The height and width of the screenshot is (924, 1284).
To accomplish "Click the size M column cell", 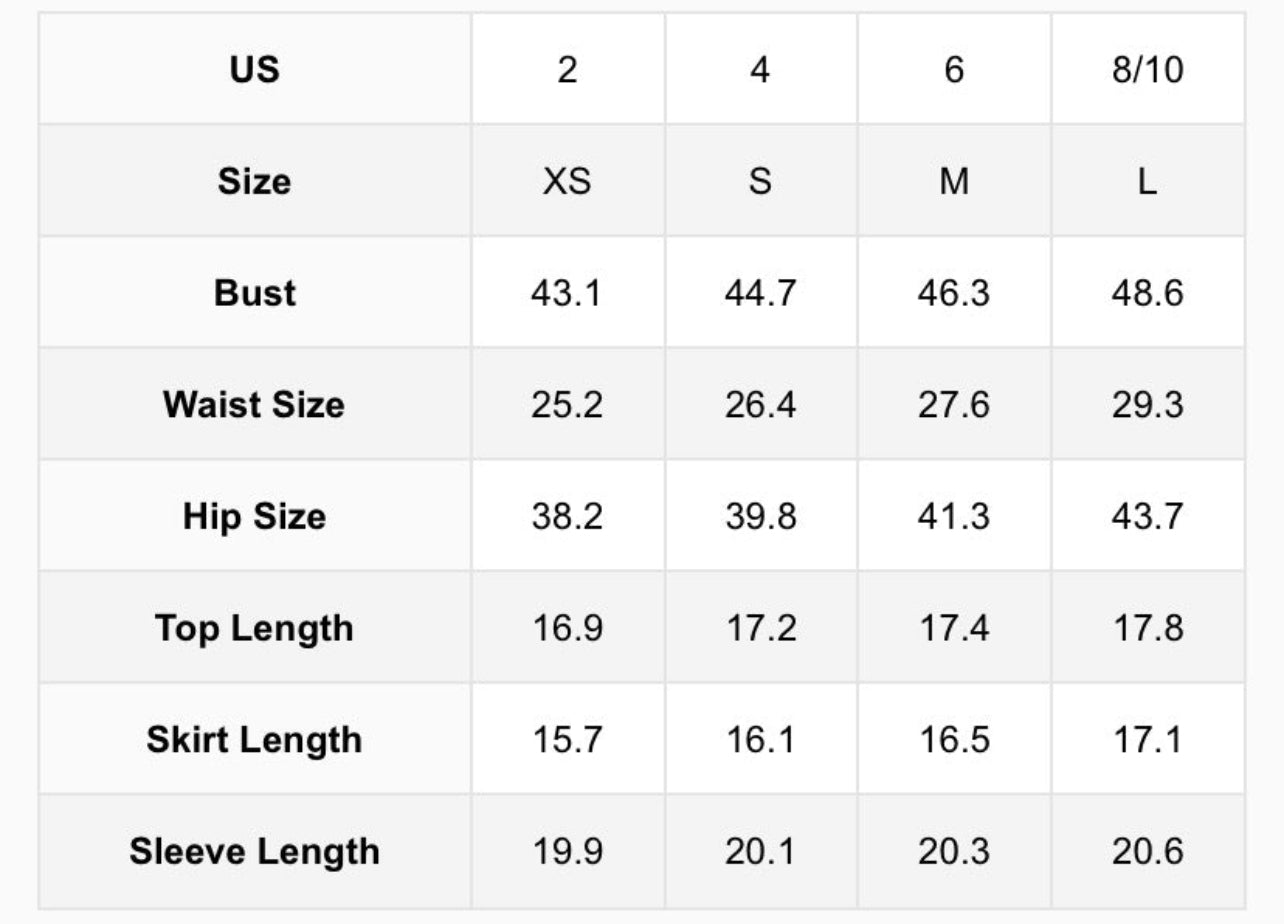I will pos(954,181).
